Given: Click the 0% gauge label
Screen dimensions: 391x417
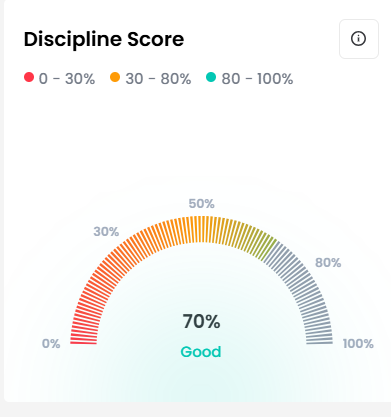Looking at the screenshot, I should pyautogui.click(x=51, y=344).
